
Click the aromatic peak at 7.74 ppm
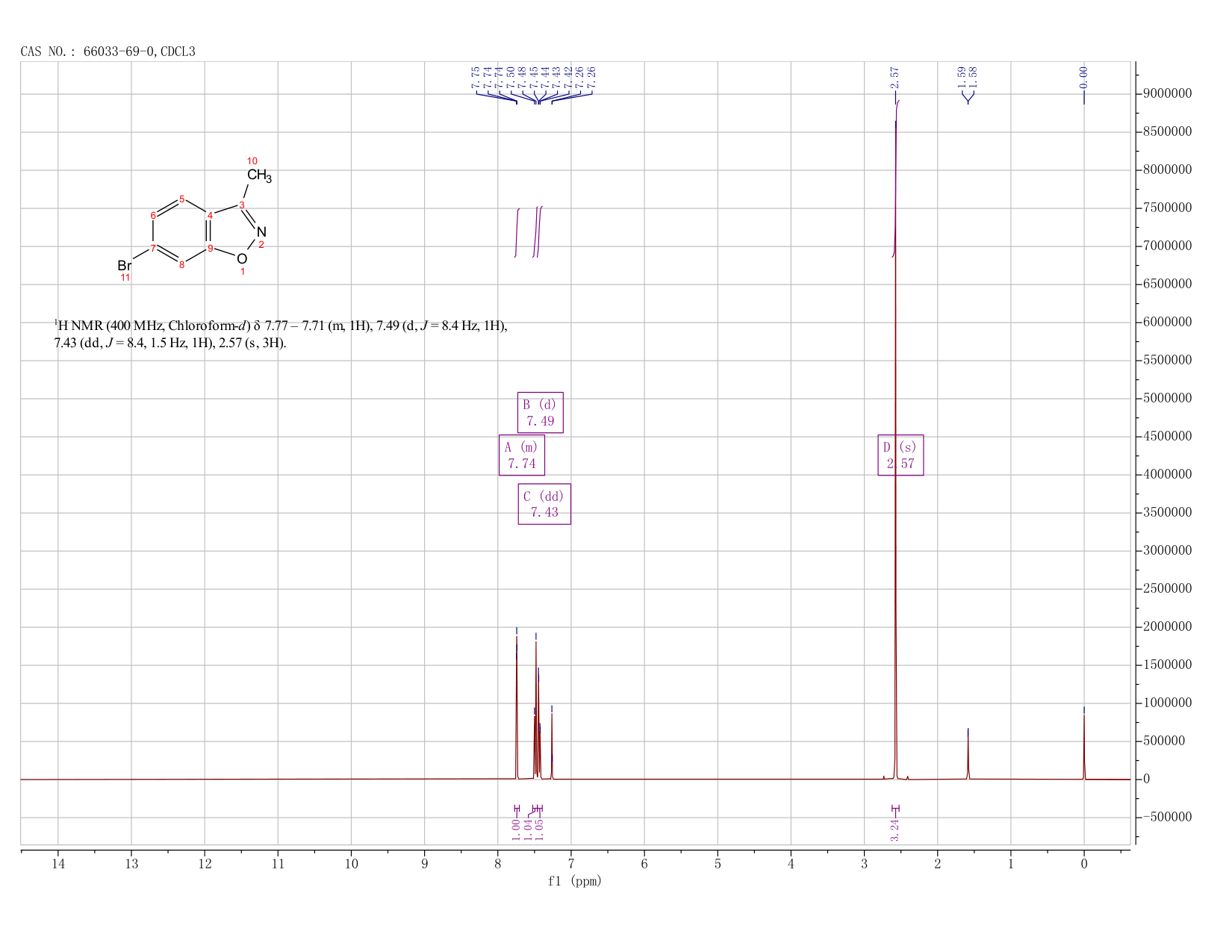click(516, 709)
